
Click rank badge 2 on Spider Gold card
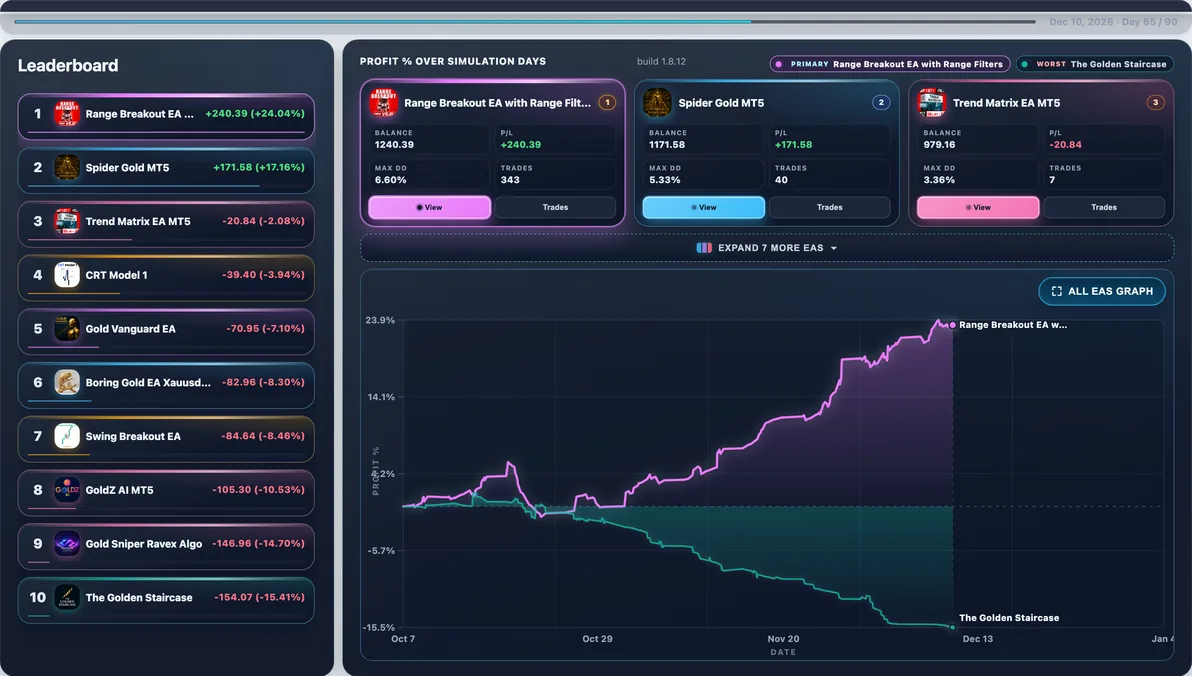click(x=881, y=102)
